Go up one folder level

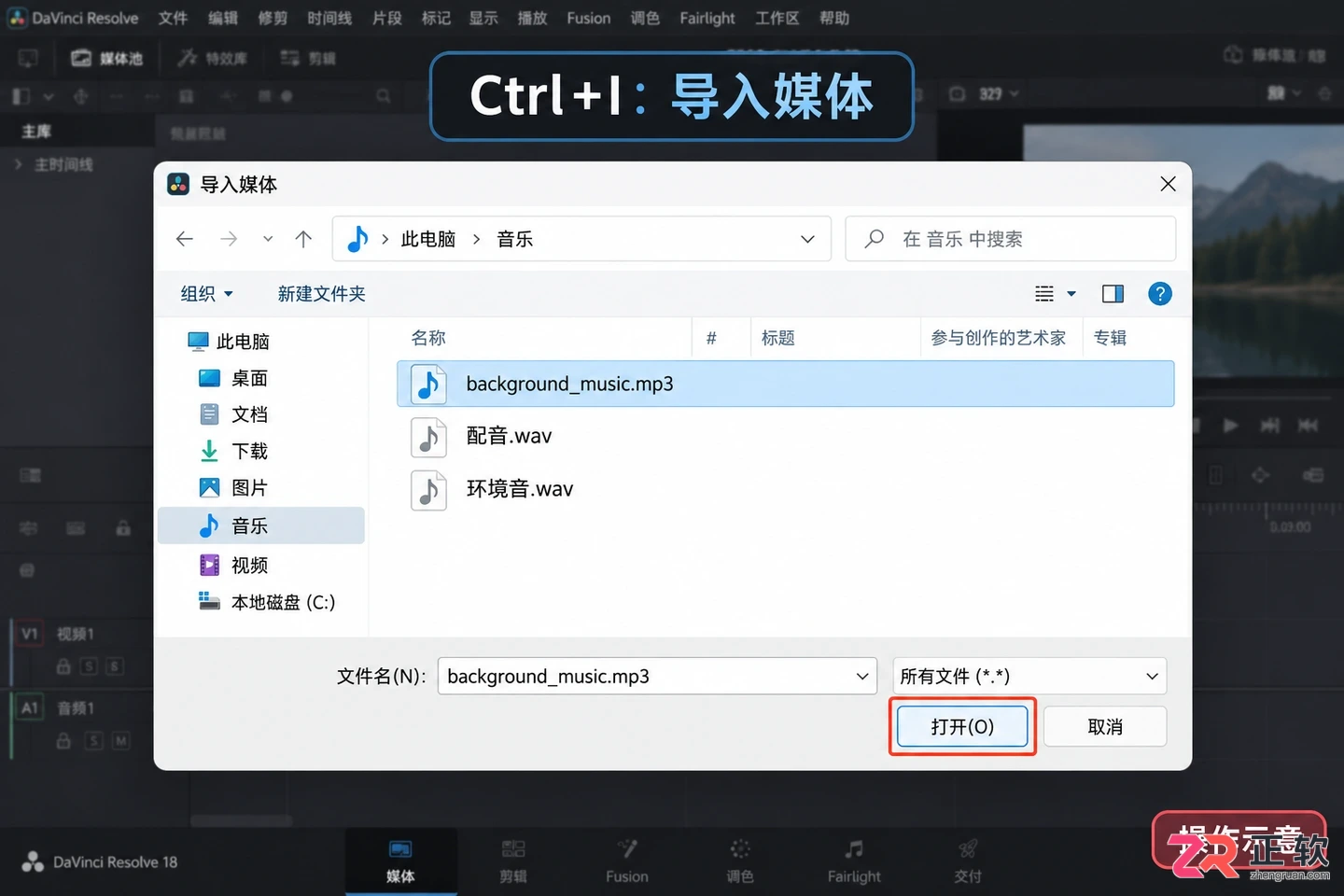[x=303, y=239]
